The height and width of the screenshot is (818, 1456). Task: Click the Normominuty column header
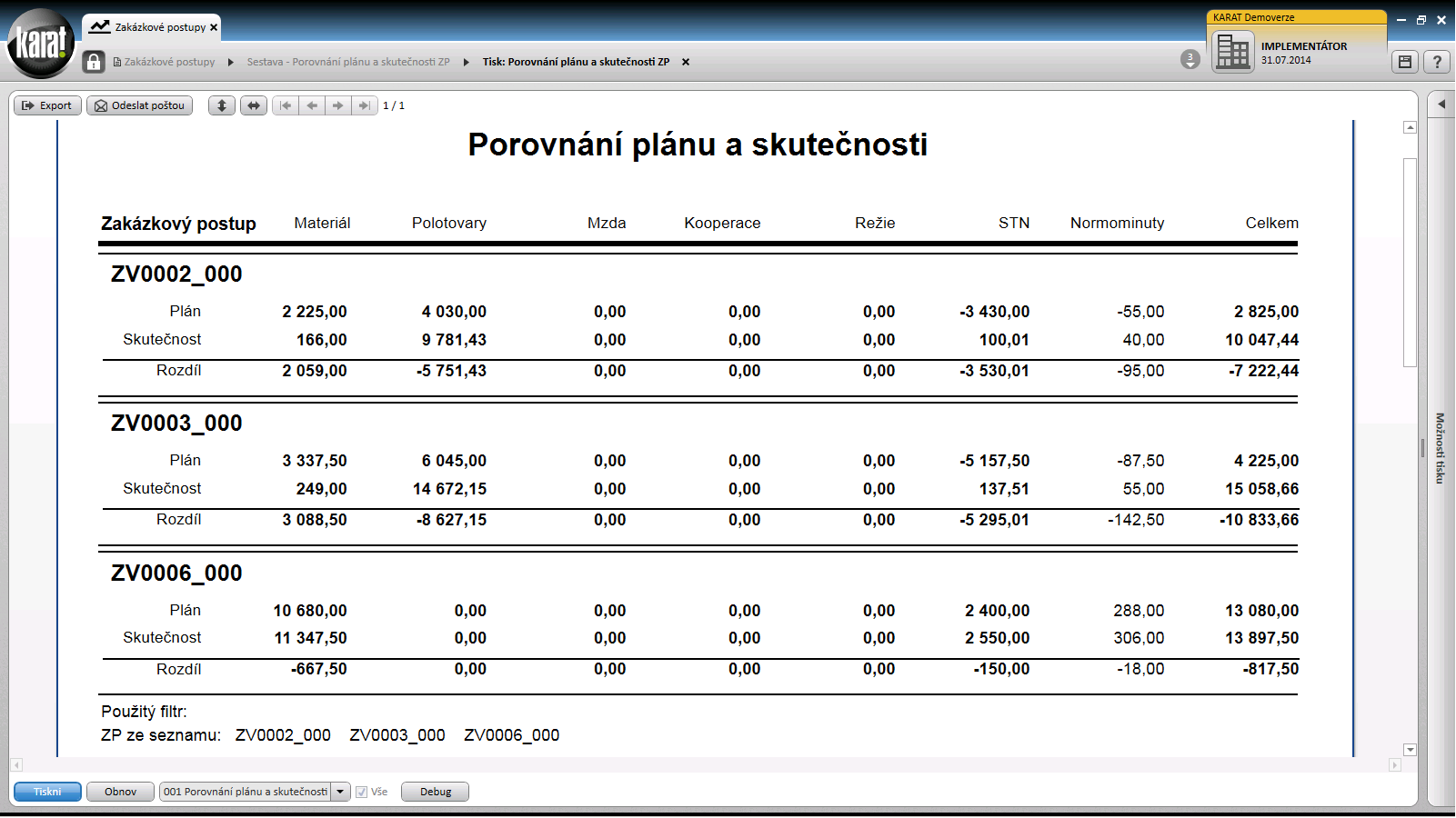tap(1117, 223)
